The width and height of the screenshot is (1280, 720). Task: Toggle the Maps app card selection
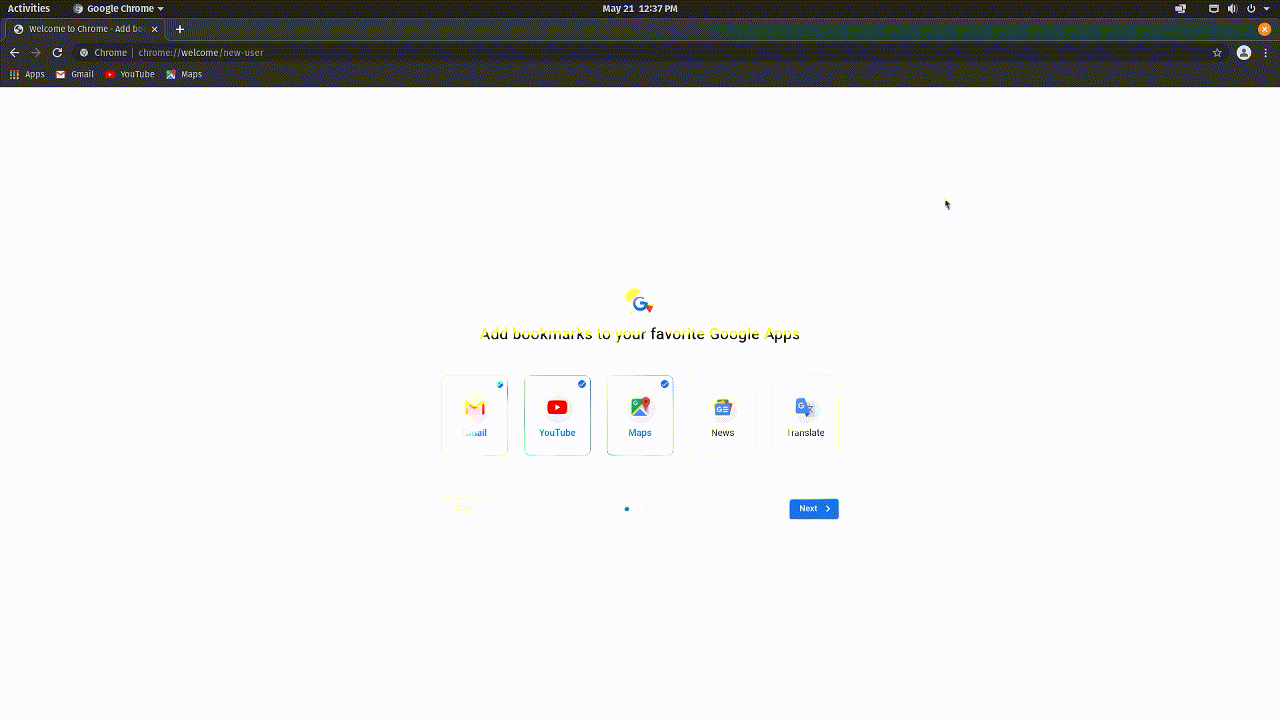640,415
